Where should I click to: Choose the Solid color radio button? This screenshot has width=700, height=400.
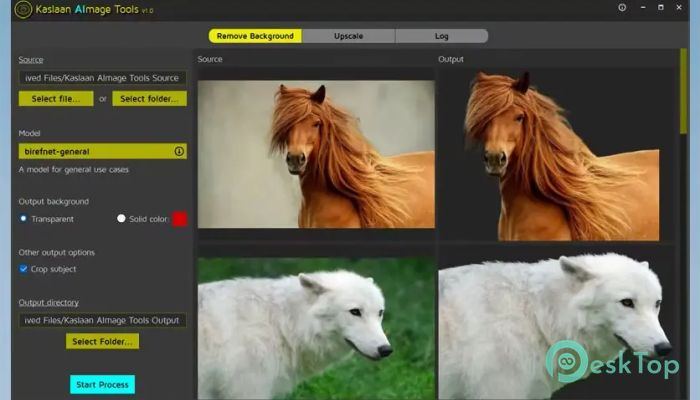pos(121,218)
